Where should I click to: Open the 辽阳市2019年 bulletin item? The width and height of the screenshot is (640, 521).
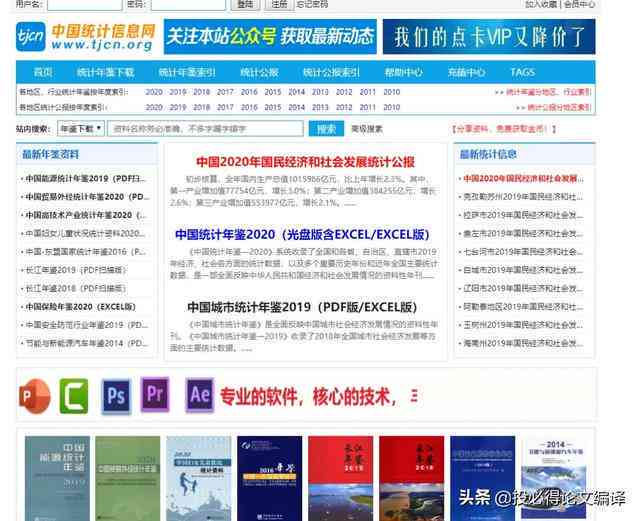pos(522,288)
